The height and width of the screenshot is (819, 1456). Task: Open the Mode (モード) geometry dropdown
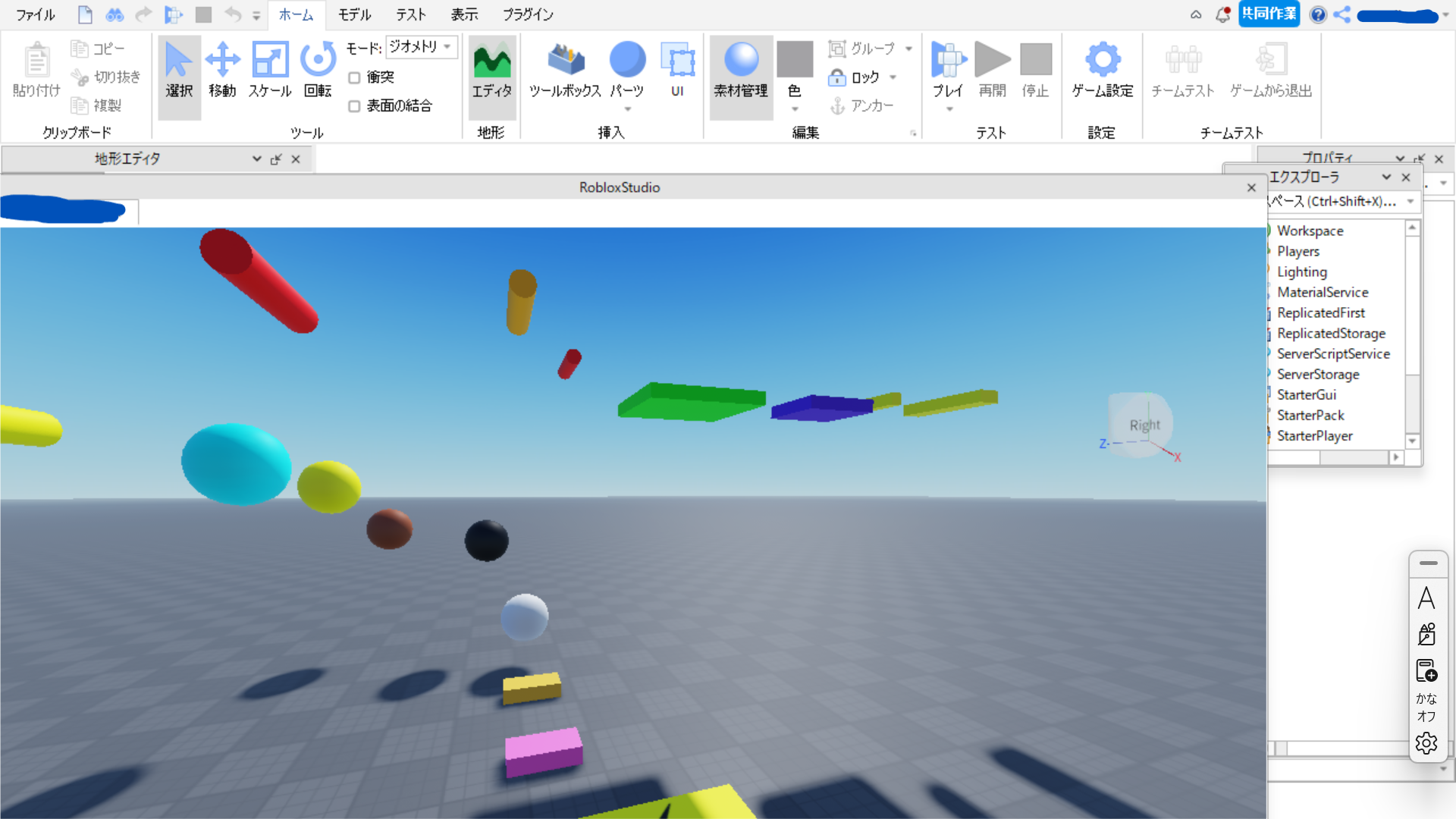422,47
